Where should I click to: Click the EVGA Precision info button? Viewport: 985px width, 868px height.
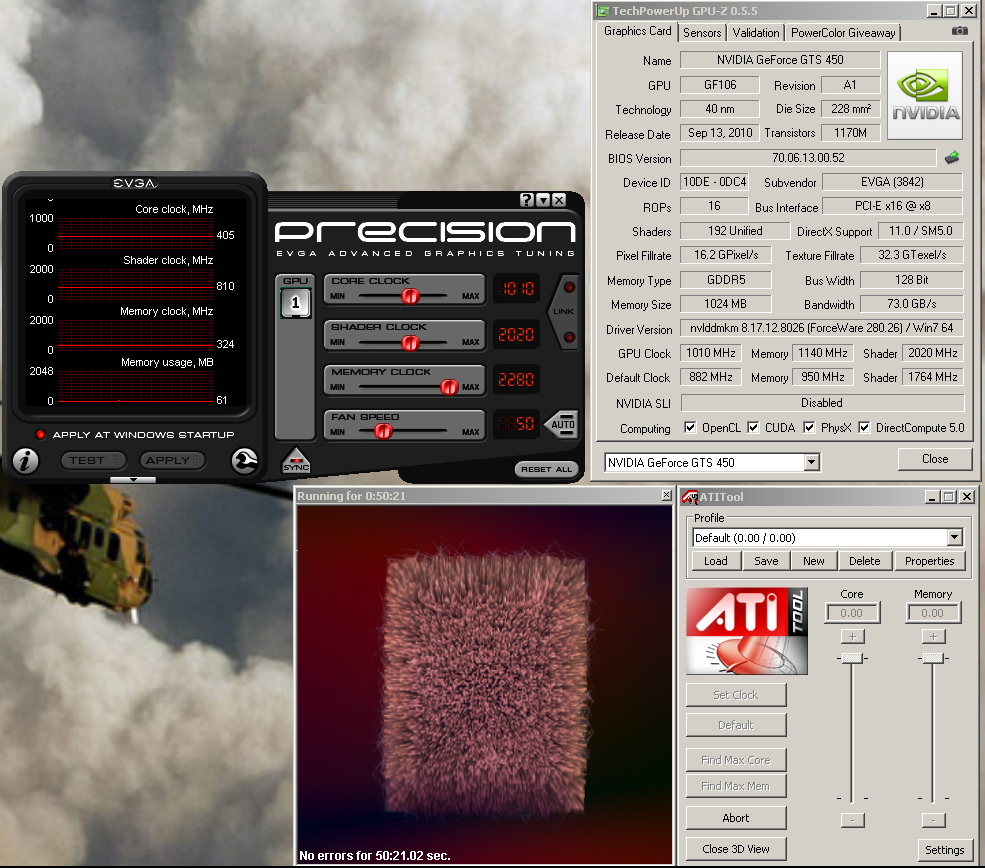[x=26, y=461]
